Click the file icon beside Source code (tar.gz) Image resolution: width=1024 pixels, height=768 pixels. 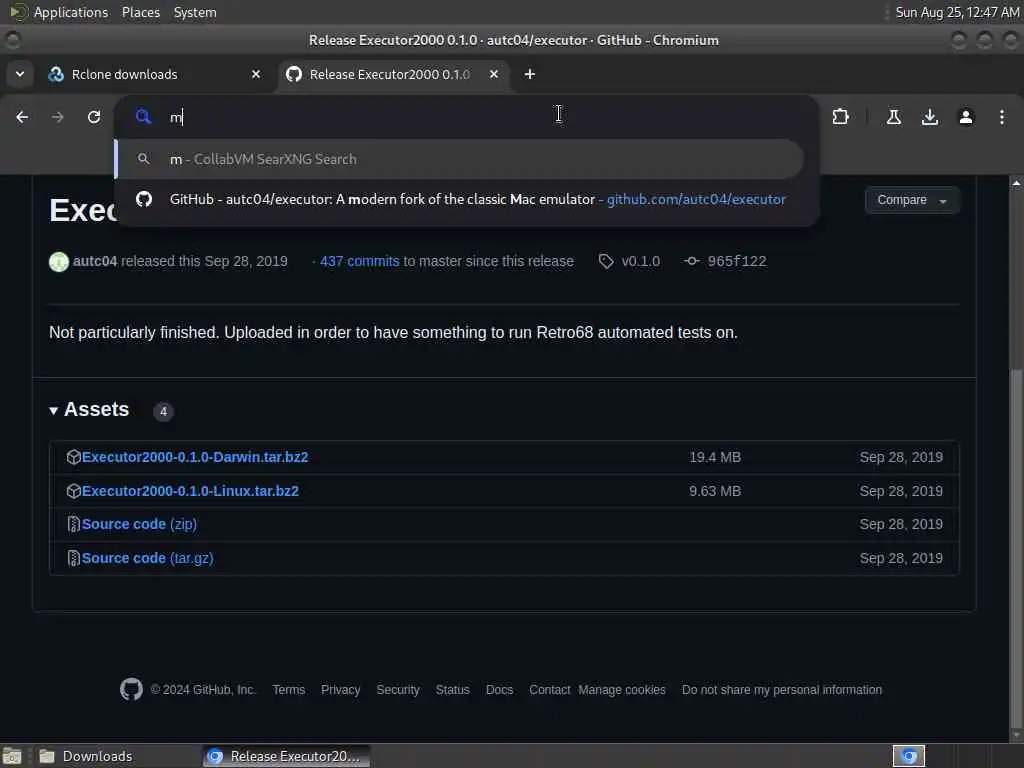coord(73,558)
